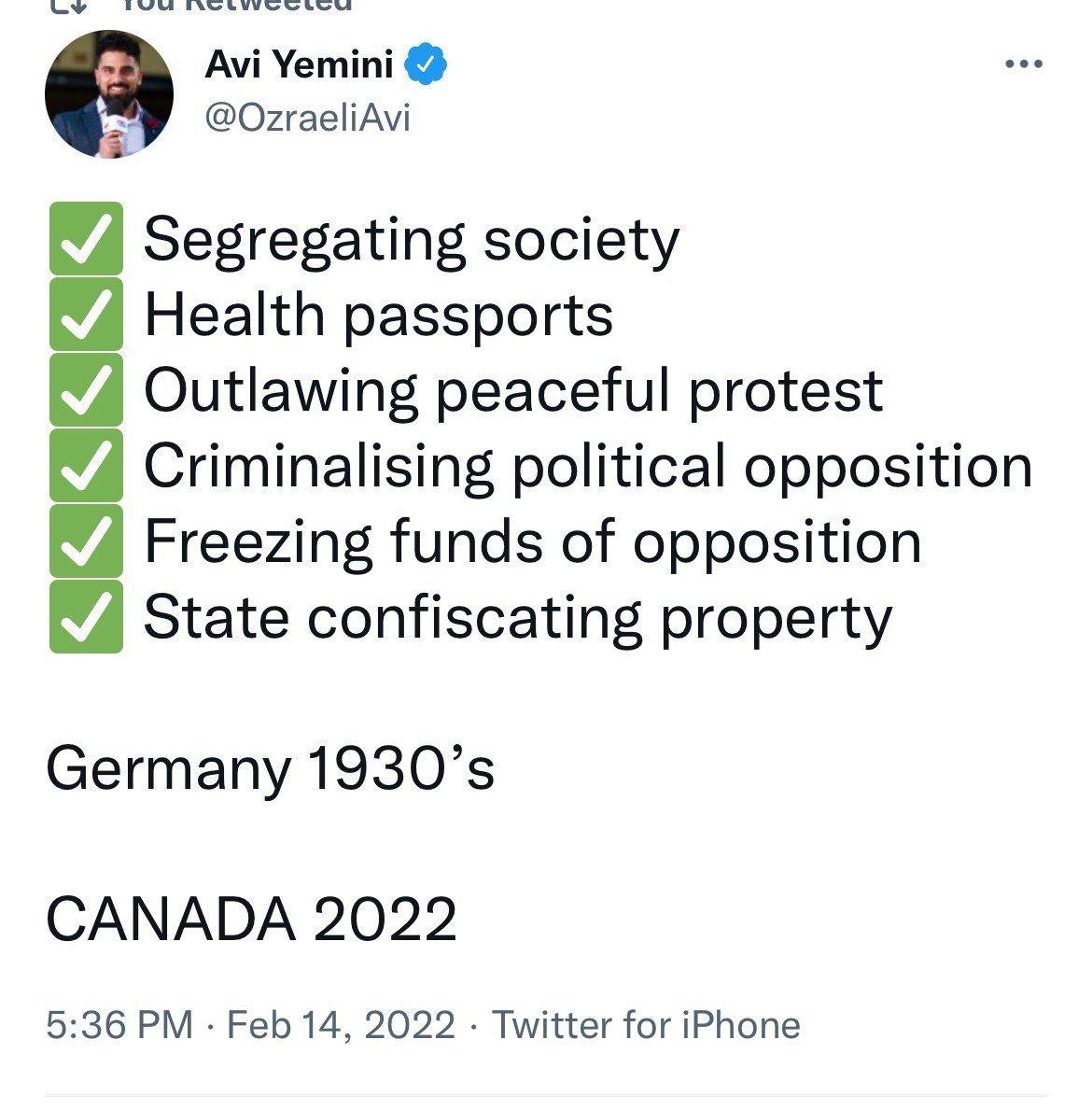Click the Feb 14, 2022 date
The width and height of the screenshot is (1092, 1110).
click(x=341, y=1025)
